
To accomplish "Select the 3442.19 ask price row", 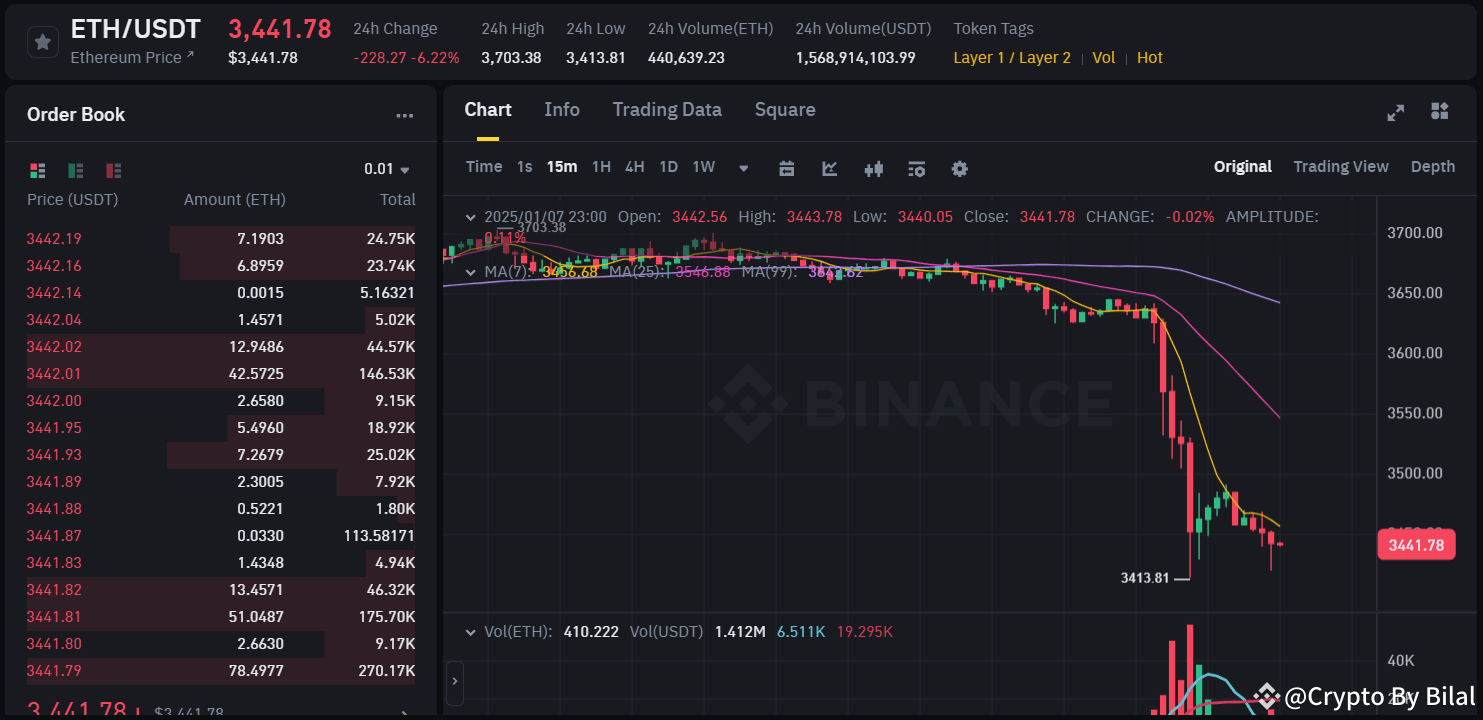I will (221, 239).
